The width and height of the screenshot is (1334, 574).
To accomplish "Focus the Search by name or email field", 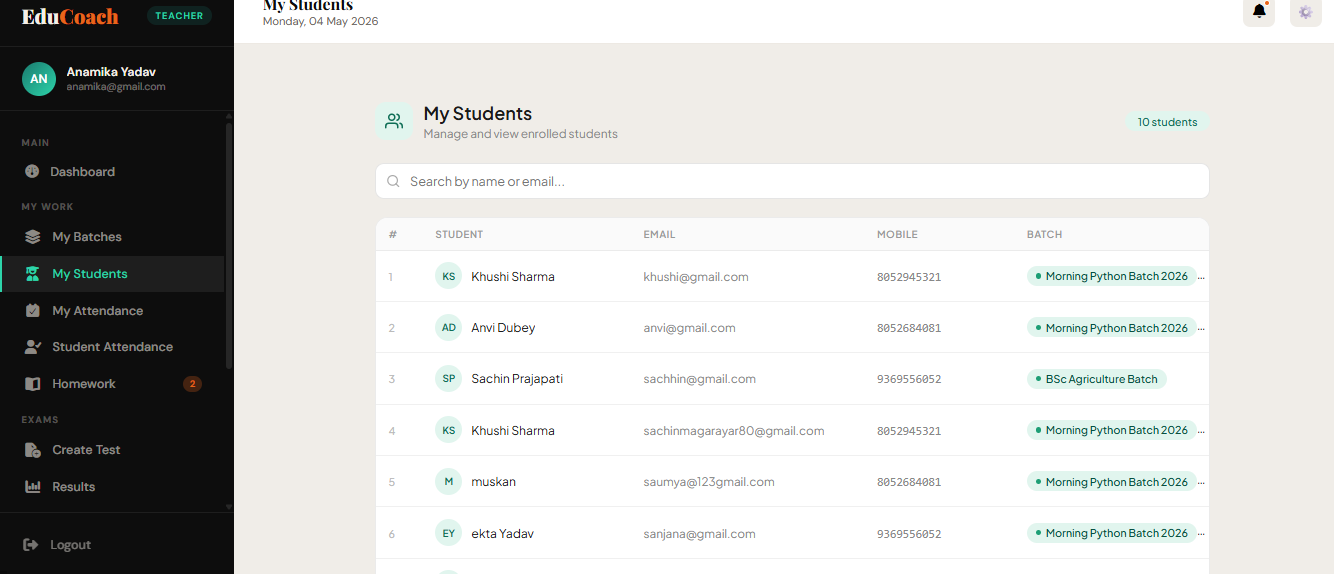I will click(792, 182).
